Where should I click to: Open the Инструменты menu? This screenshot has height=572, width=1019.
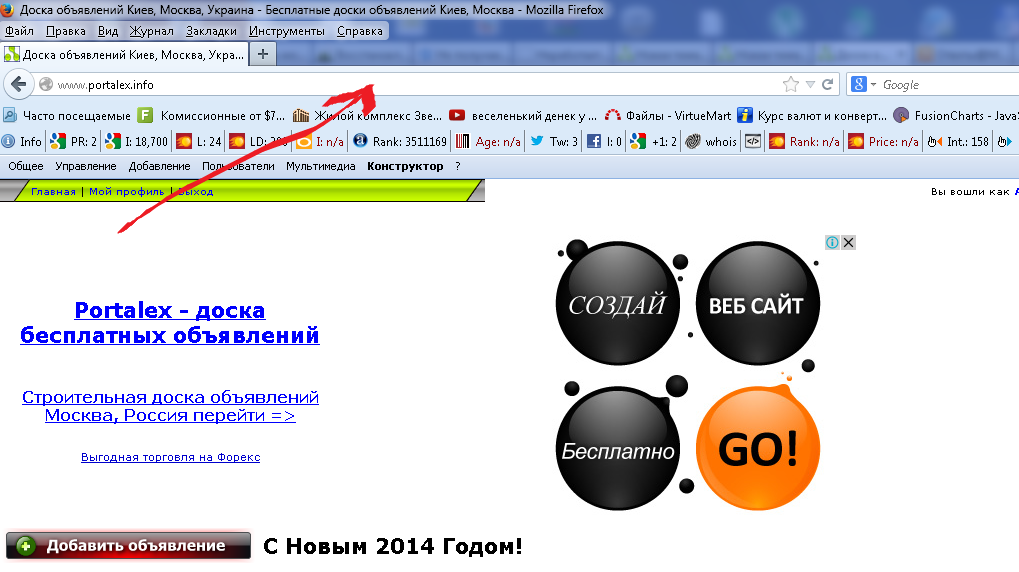tap(287, 31)
